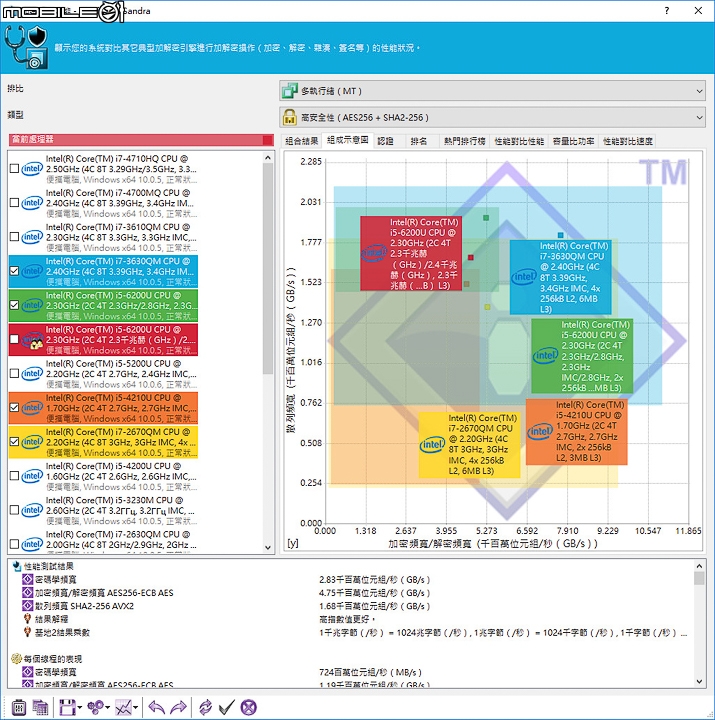Click blue i7-3630QM label box in chart

[x=561, y=277]
